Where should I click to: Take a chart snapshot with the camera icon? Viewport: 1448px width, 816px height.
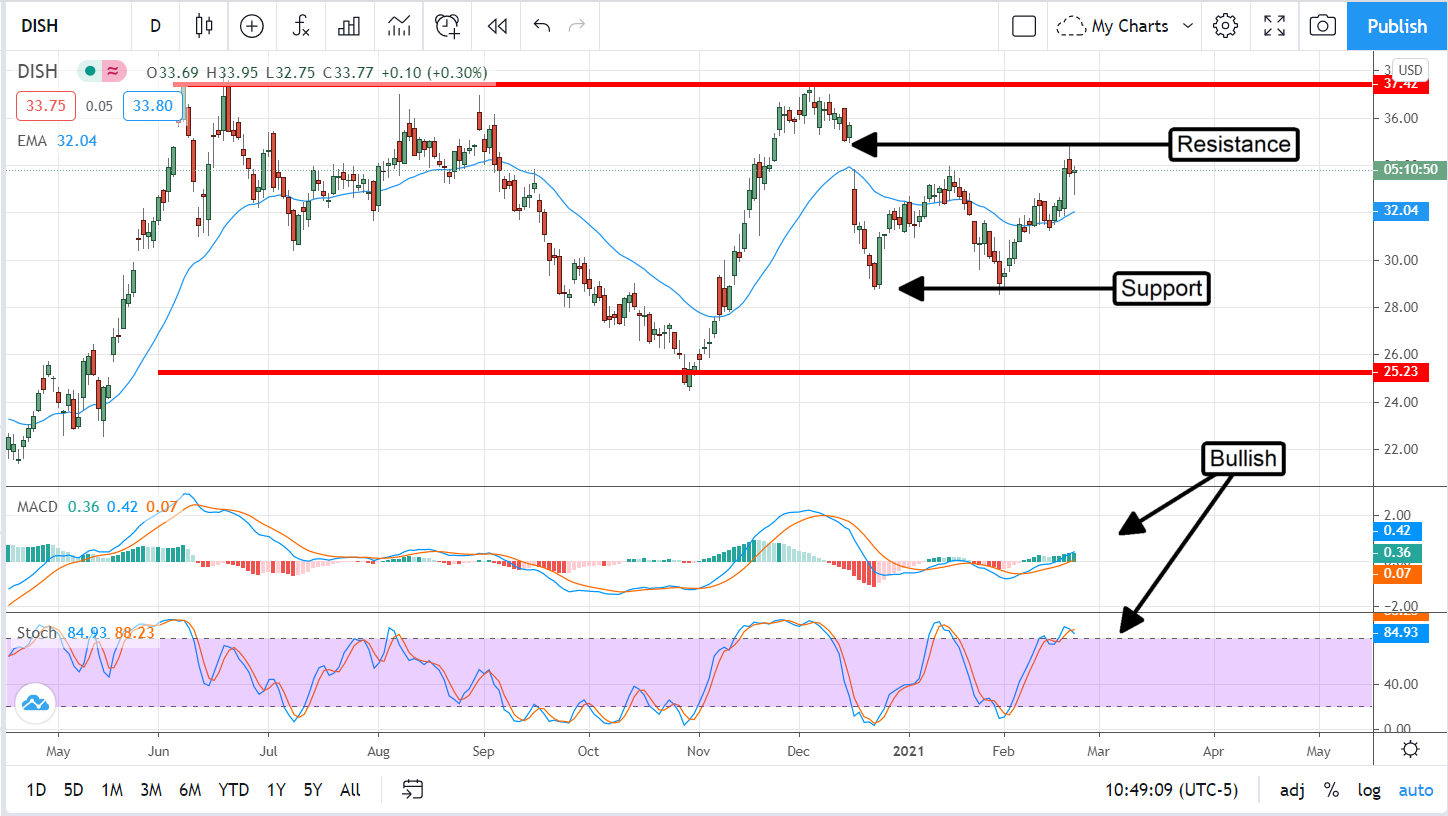(1322, 26)
